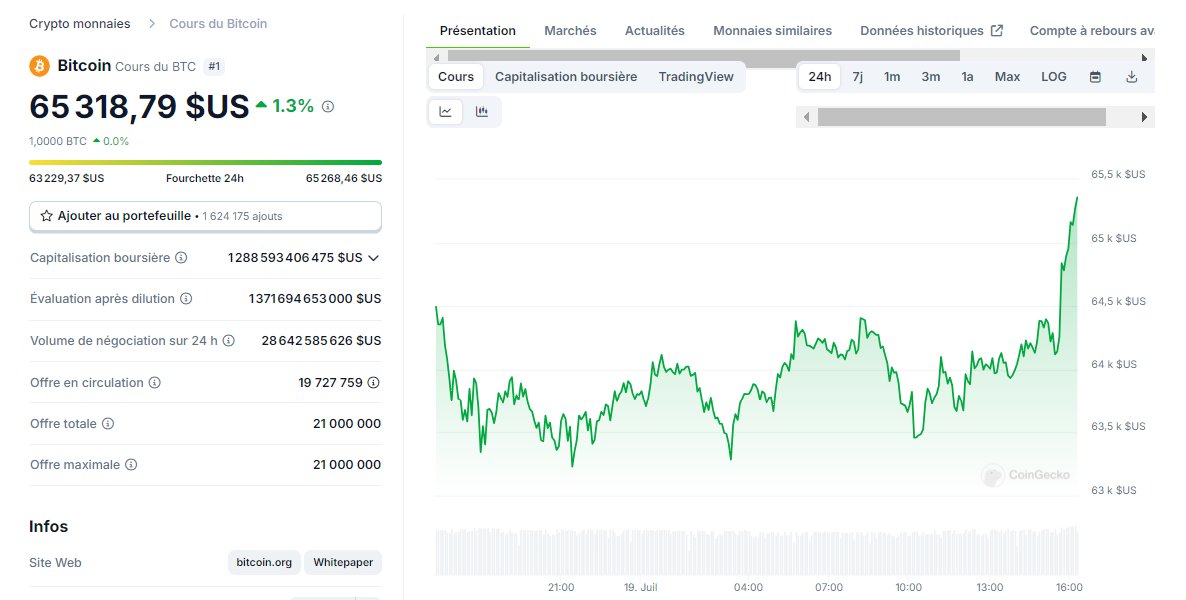Image resolution: width=1186 pixels, height=600 pixels.
Task: Click right arrow of tab bar scrollbar
Action: point(1144,58)
